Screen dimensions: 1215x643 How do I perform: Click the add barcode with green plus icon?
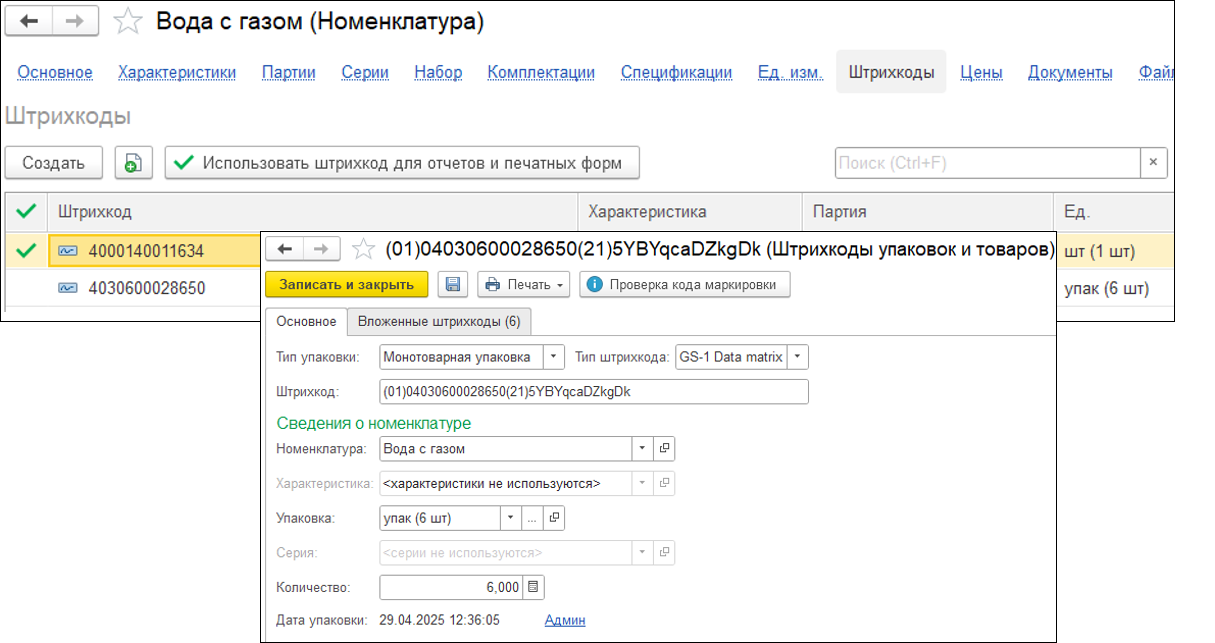132,163
